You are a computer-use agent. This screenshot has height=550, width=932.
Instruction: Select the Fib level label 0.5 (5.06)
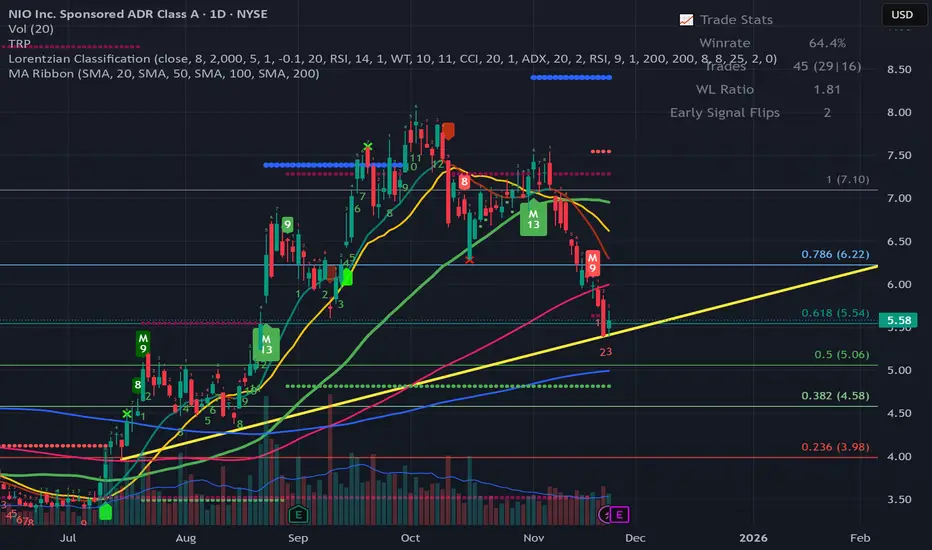pos(842,354)
